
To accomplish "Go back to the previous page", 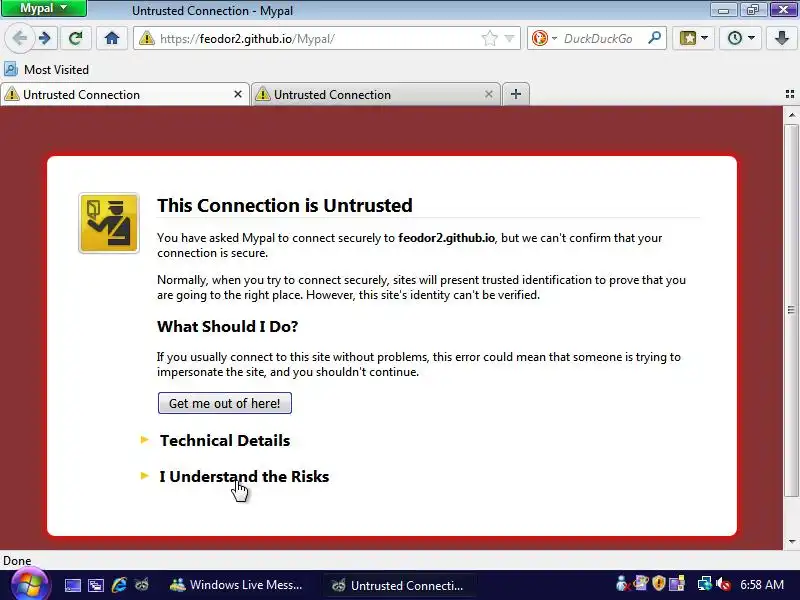I will tap(19, 38).
